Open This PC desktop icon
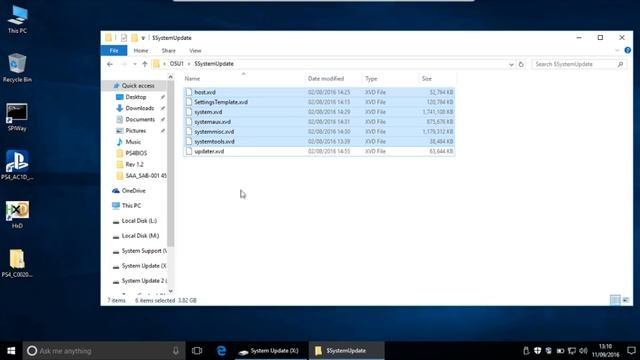The width and height of the screenshot is (640, 360). 17,20
